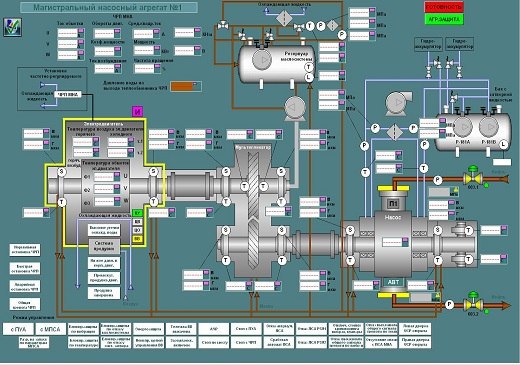Click the П1 label block on top of pump

point(393,204)
